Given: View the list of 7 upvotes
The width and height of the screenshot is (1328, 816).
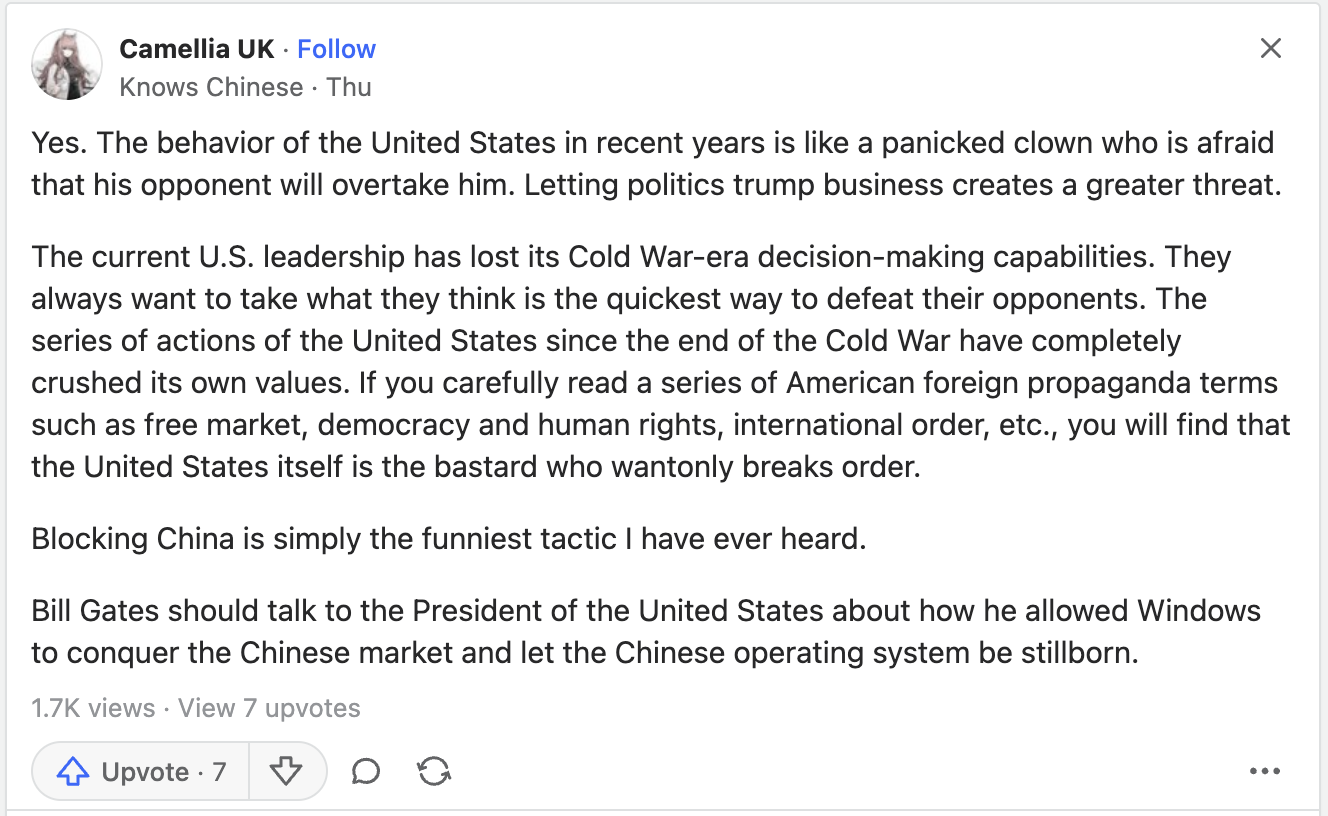Looking at the screenshot, I should (x=269, y=708).
